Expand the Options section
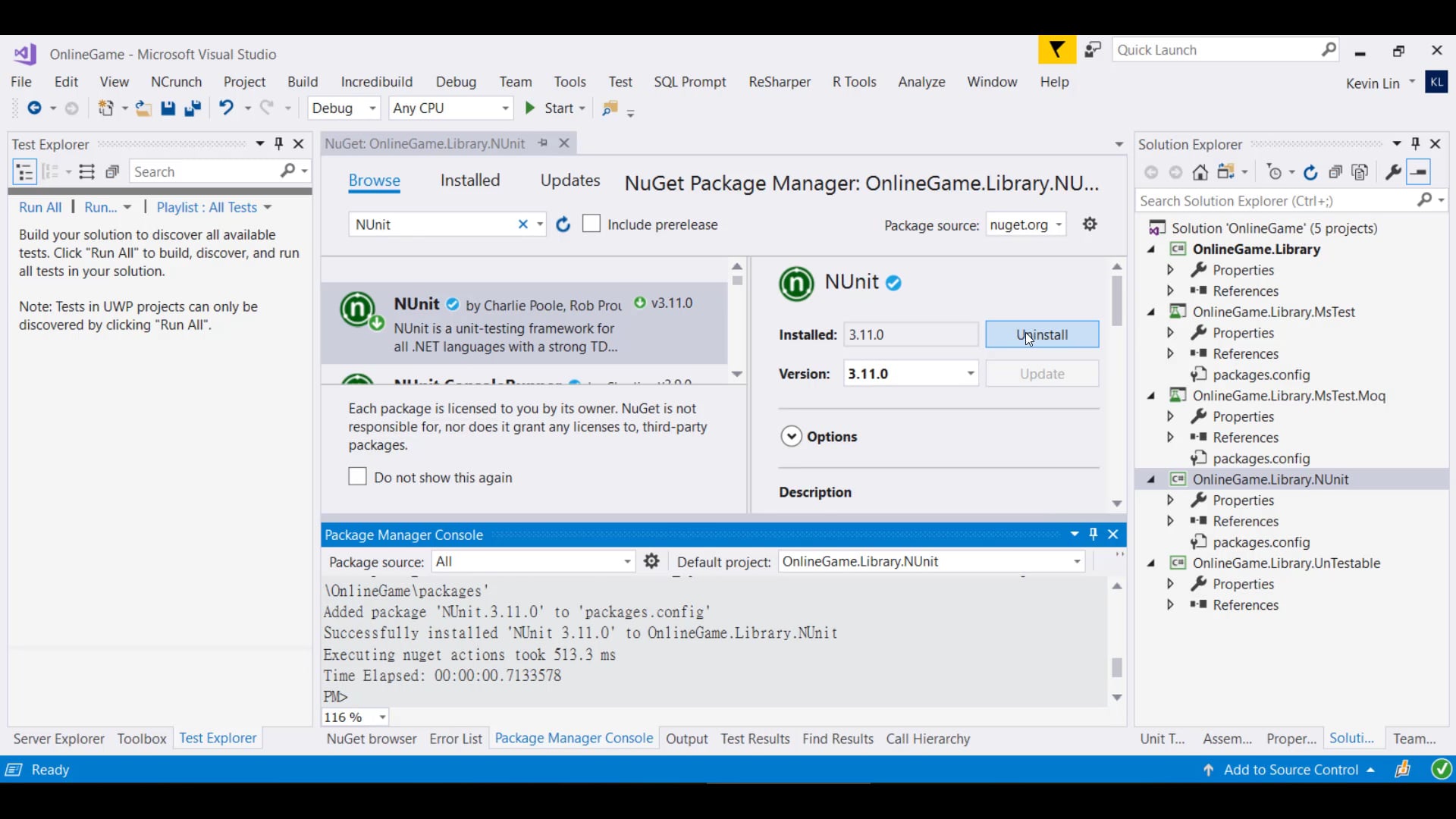 (791, 437)
